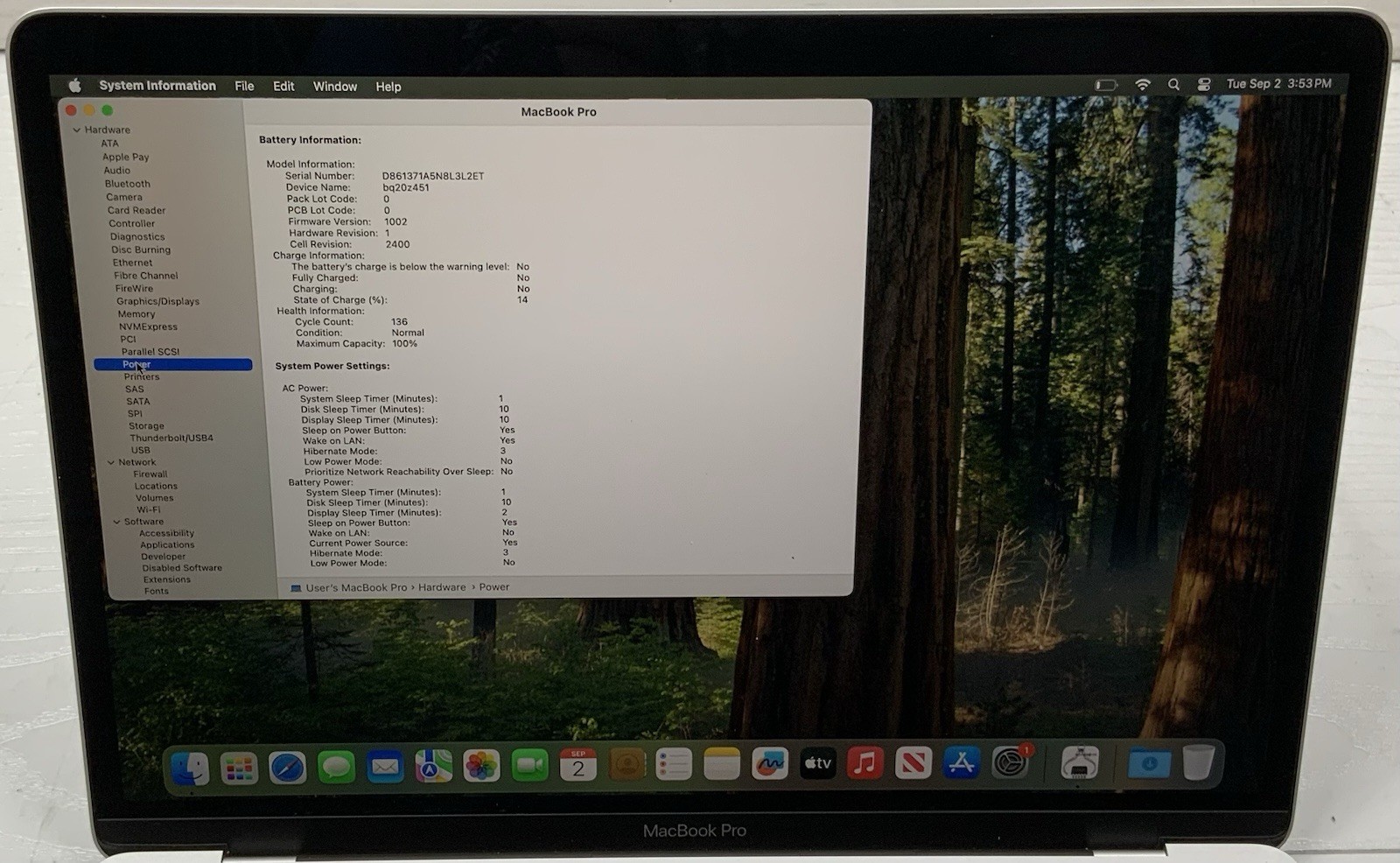
Task: Open Apple TV app in Dock
Action: [x=818, y=763]
